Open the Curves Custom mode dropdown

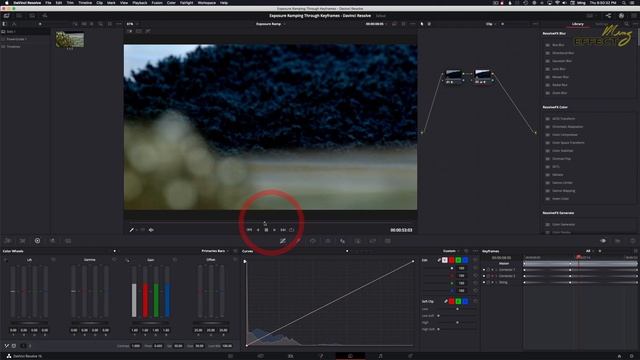coord(451,251)
